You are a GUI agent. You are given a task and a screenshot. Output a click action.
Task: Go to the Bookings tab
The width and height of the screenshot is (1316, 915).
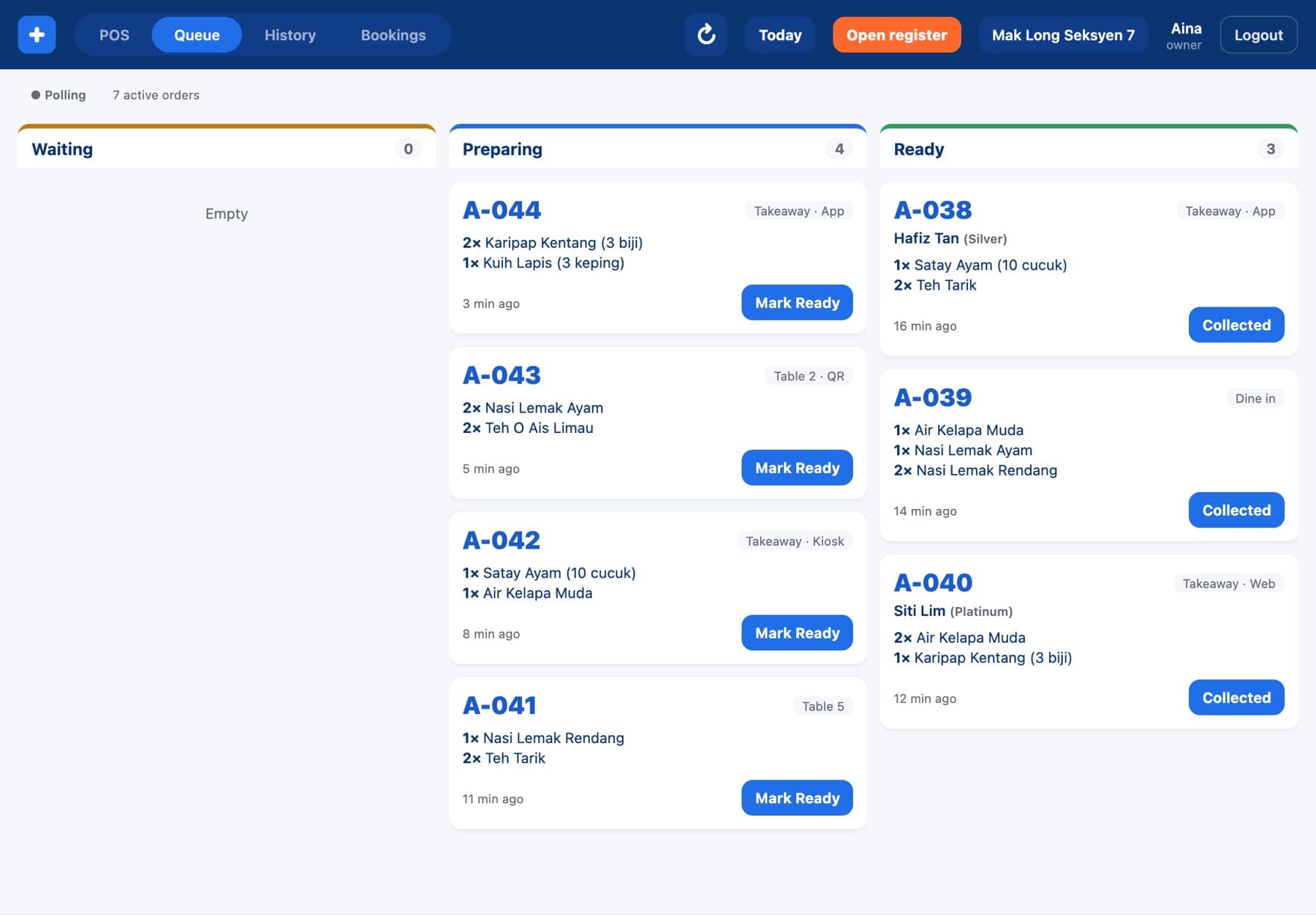point(393,35)
